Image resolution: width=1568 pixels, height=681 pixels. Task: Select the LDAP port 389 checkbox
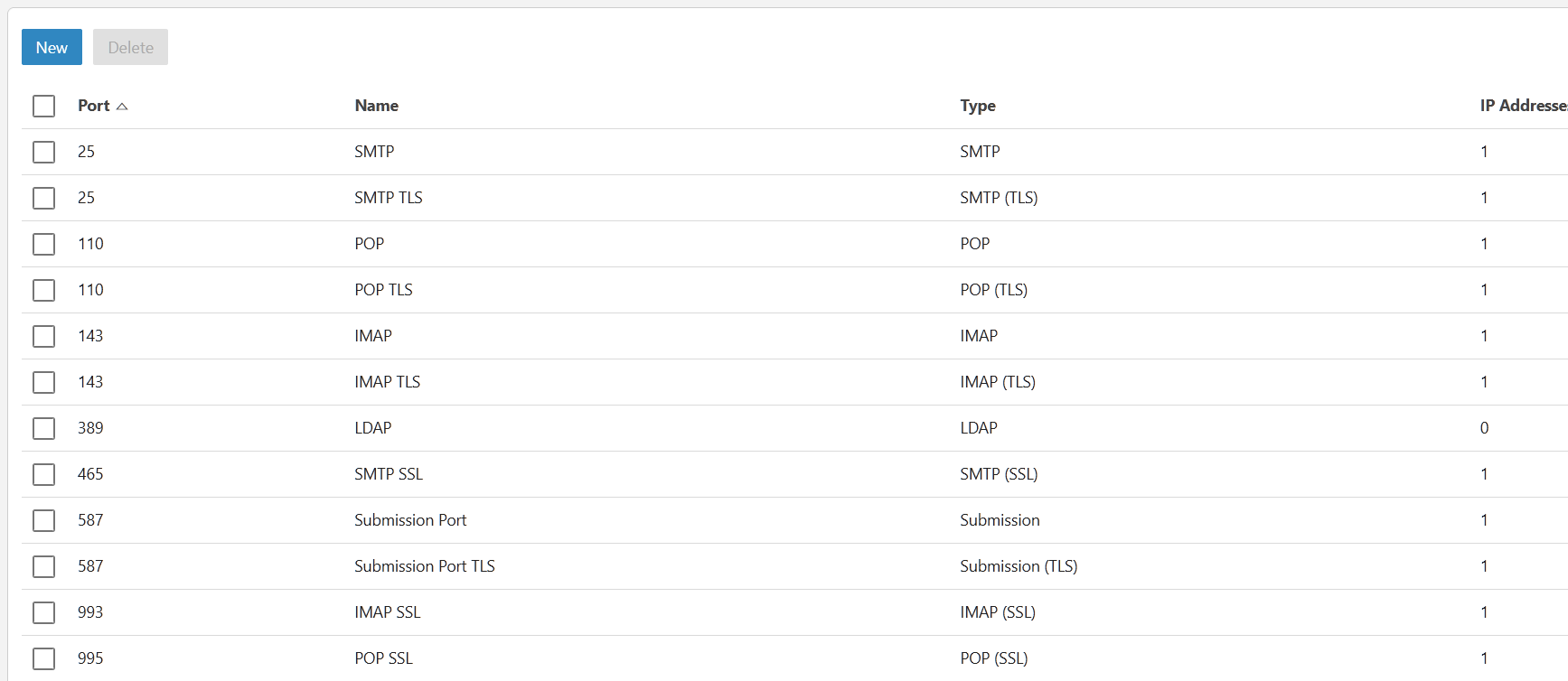pos(43,428)
